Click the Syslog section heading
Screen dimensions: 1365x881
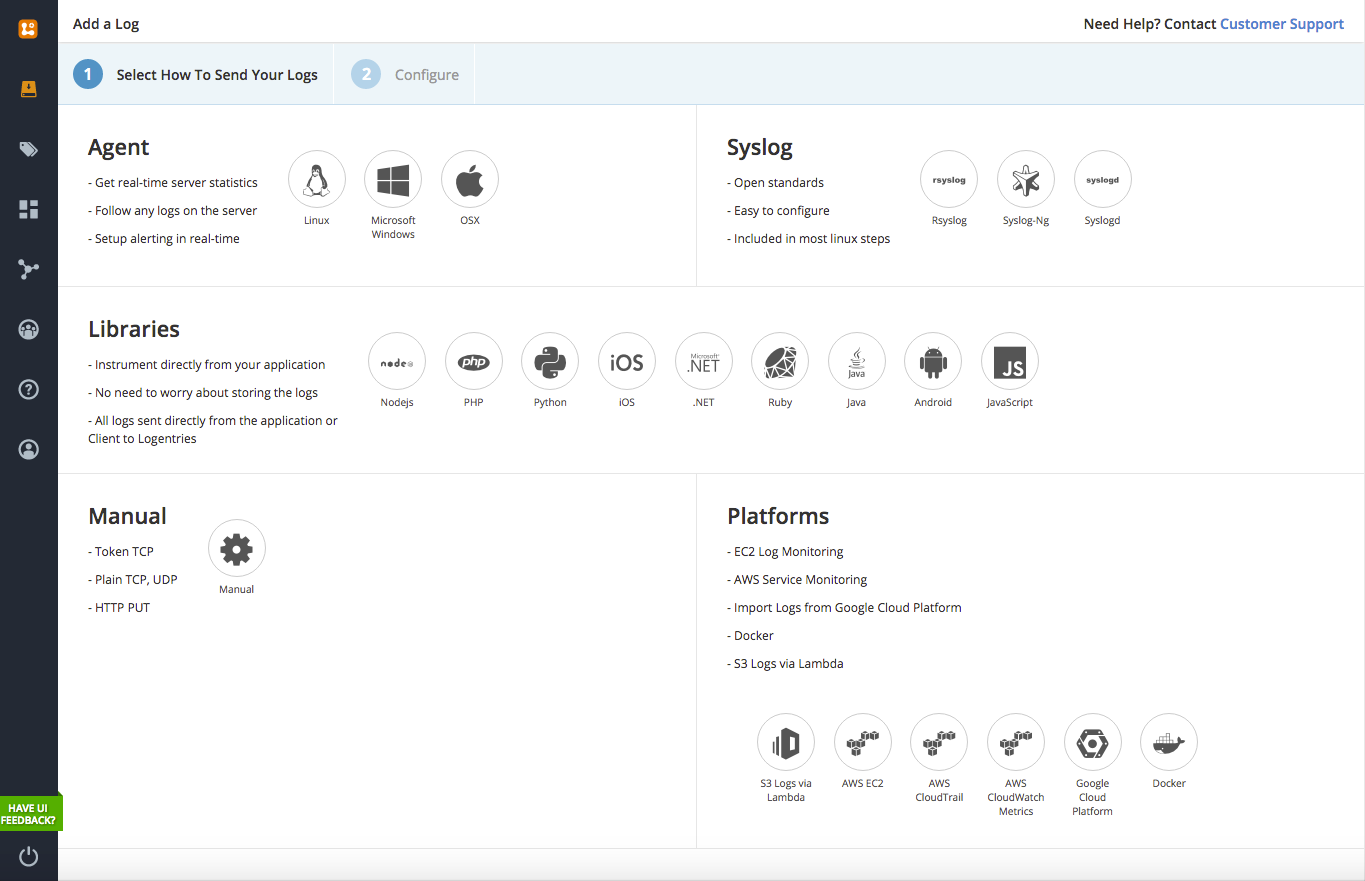tap(760, 148)
